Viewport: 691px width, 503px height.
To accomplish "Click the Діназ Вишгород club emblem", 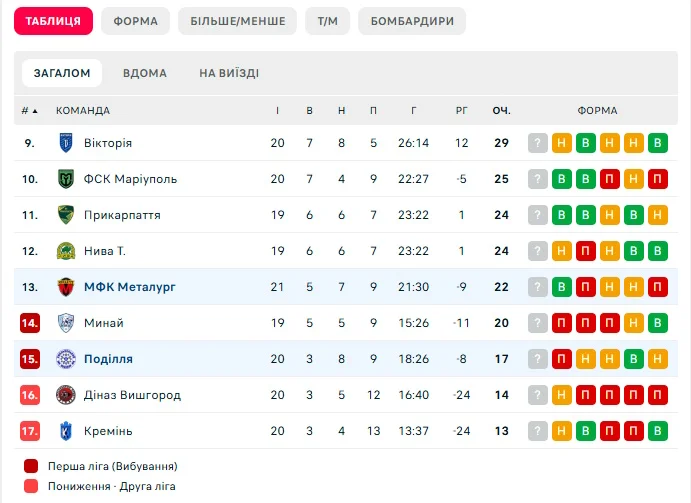I will (66, 395).
